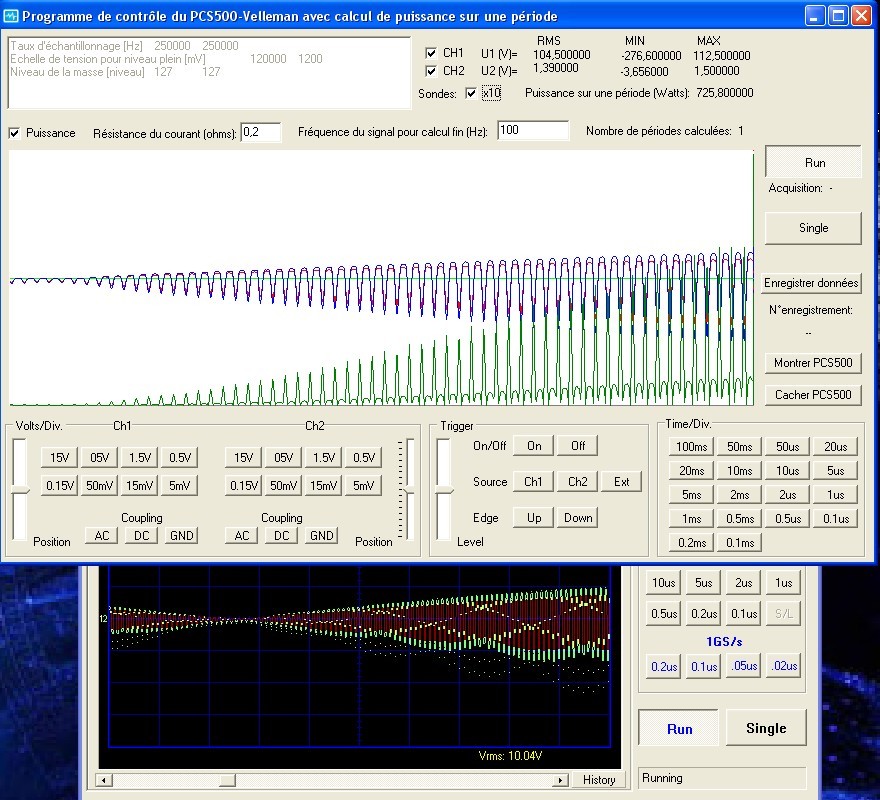The width and height of the screenshot is (880, 800).
Task: Click the "Vrms: 10.04V" readout
Action: (x=510, y=756)
